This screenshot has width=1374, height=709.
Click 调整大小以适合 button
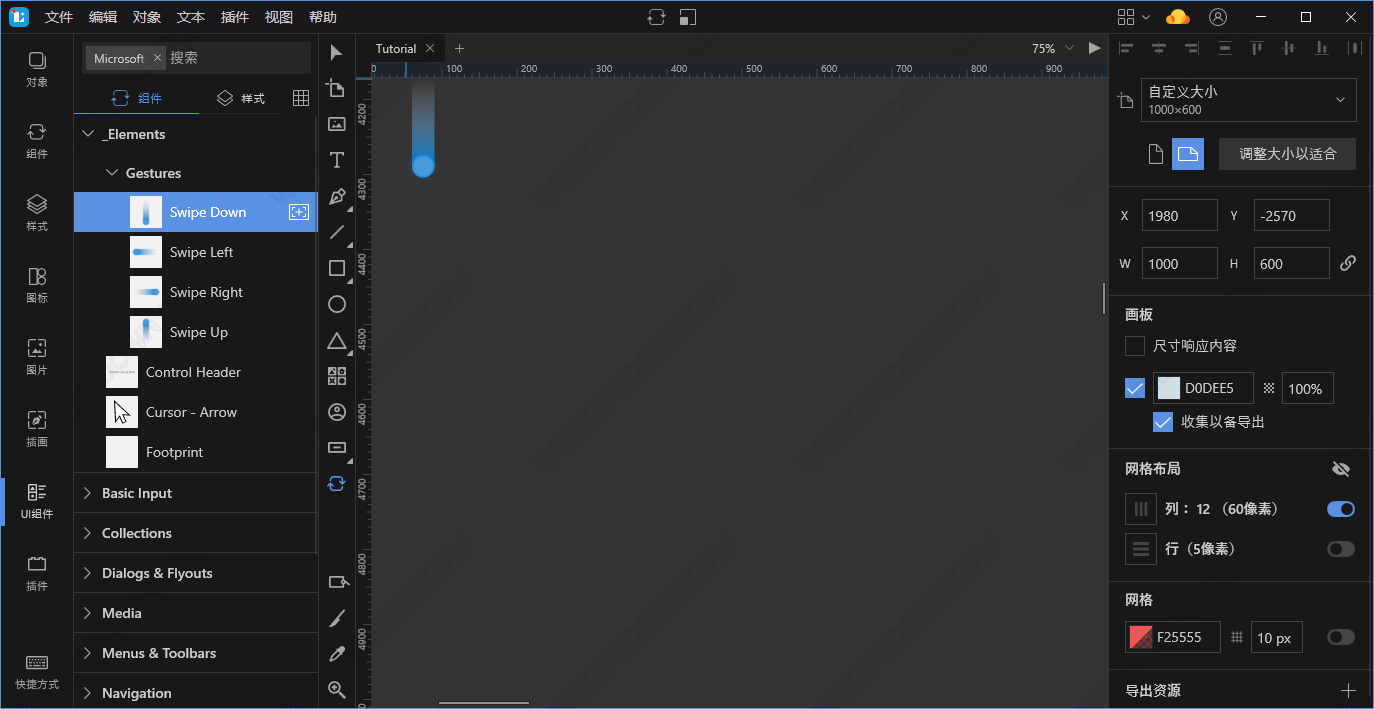(1287, 154)
